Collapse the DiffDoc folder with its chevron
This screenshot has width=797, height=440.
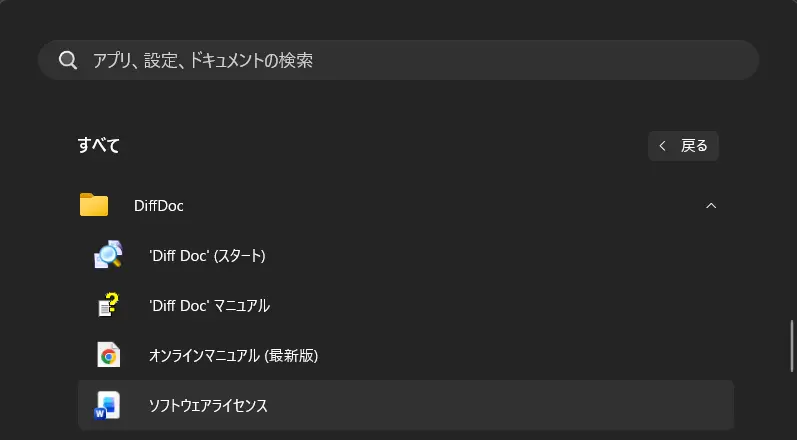(x=711, y=206)
